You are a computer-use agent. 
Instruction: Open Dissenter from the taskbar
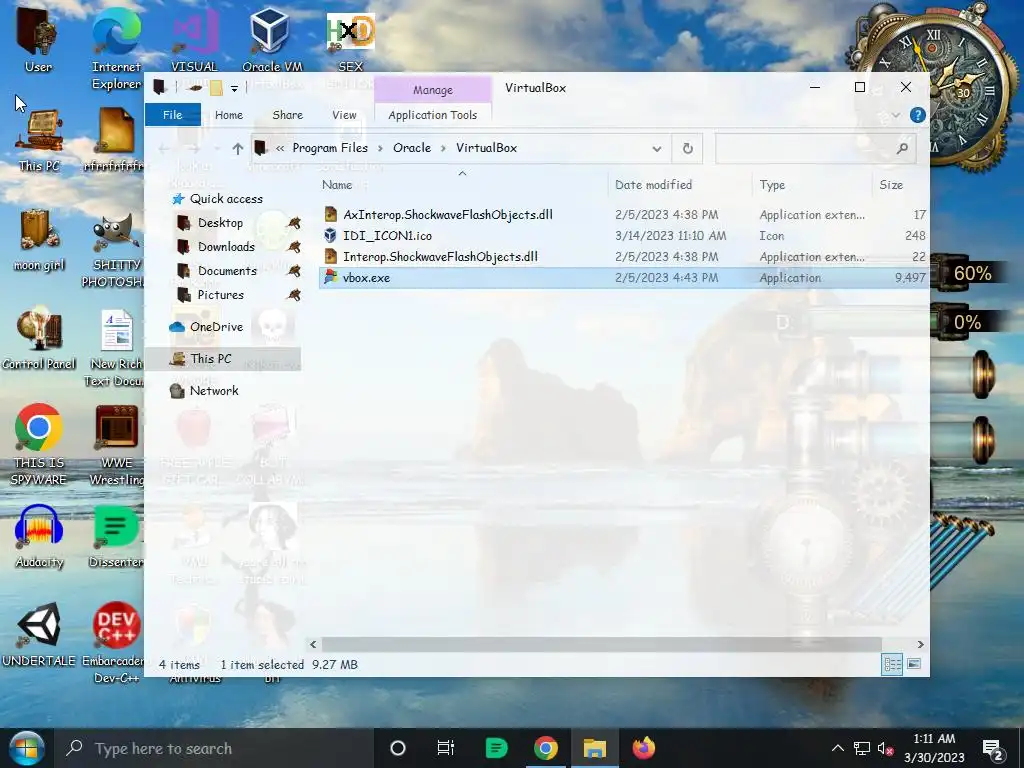tap(496, 748)
